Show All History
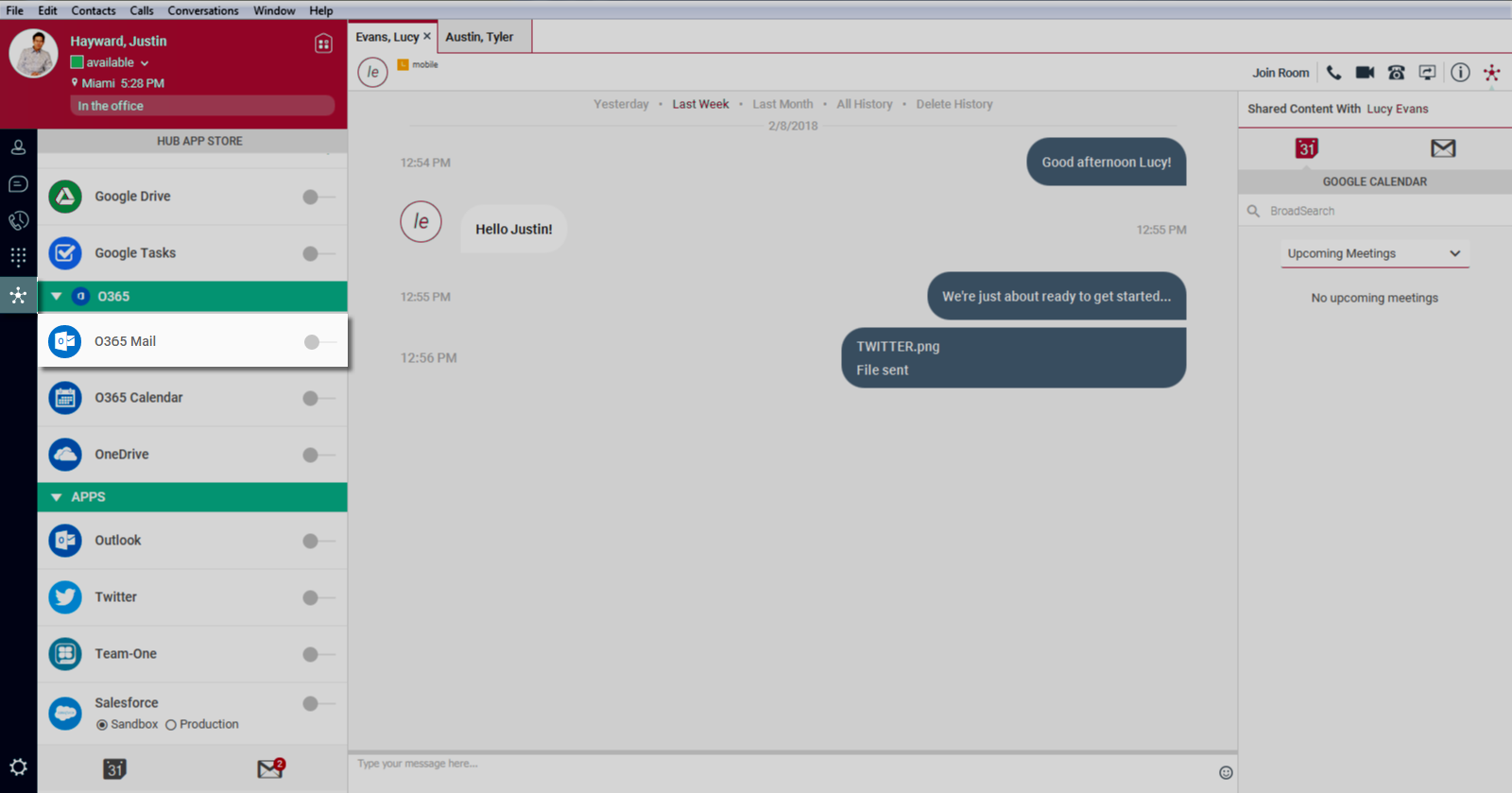 [864, 104]
